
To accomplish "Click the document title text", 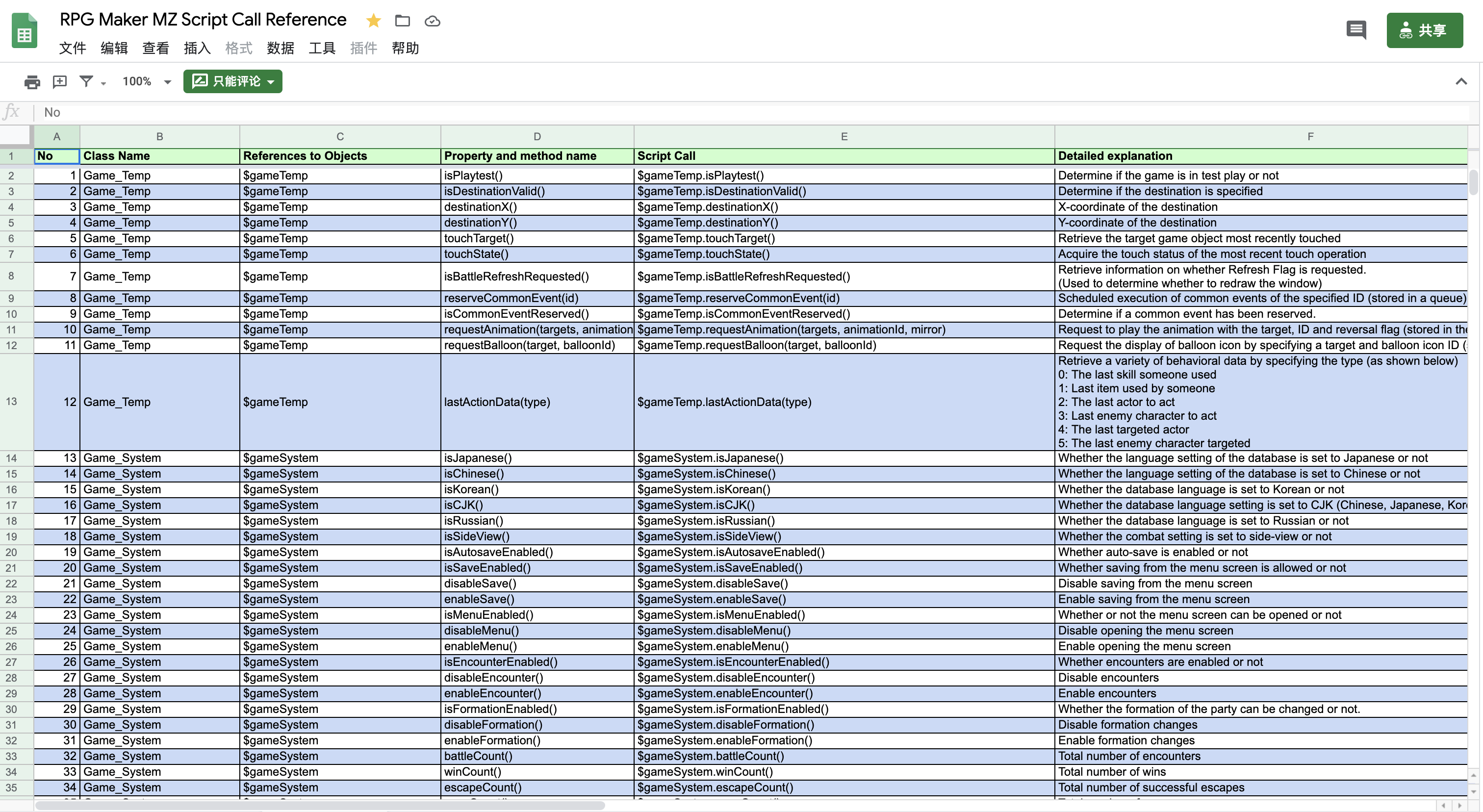I will (x=203, y=20).
